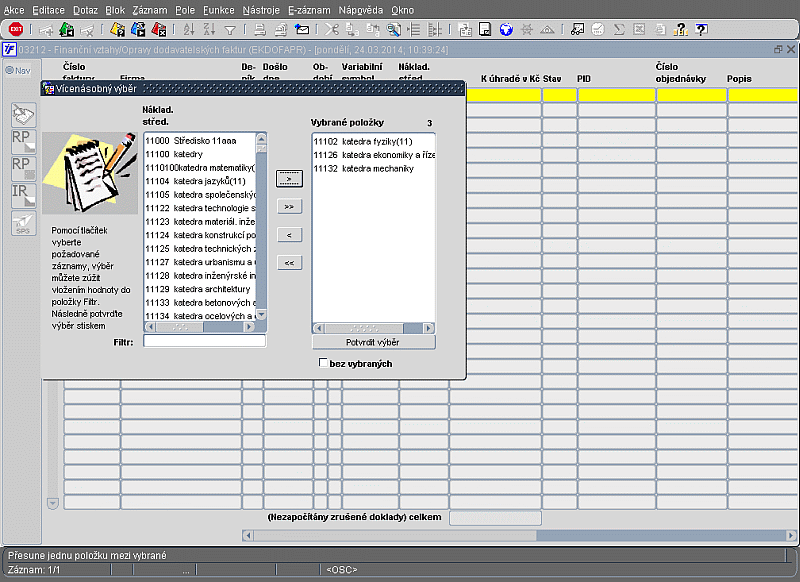Screen dimensions: 800x582
Task: Open the Funkce menu
Action: (218, 9)
